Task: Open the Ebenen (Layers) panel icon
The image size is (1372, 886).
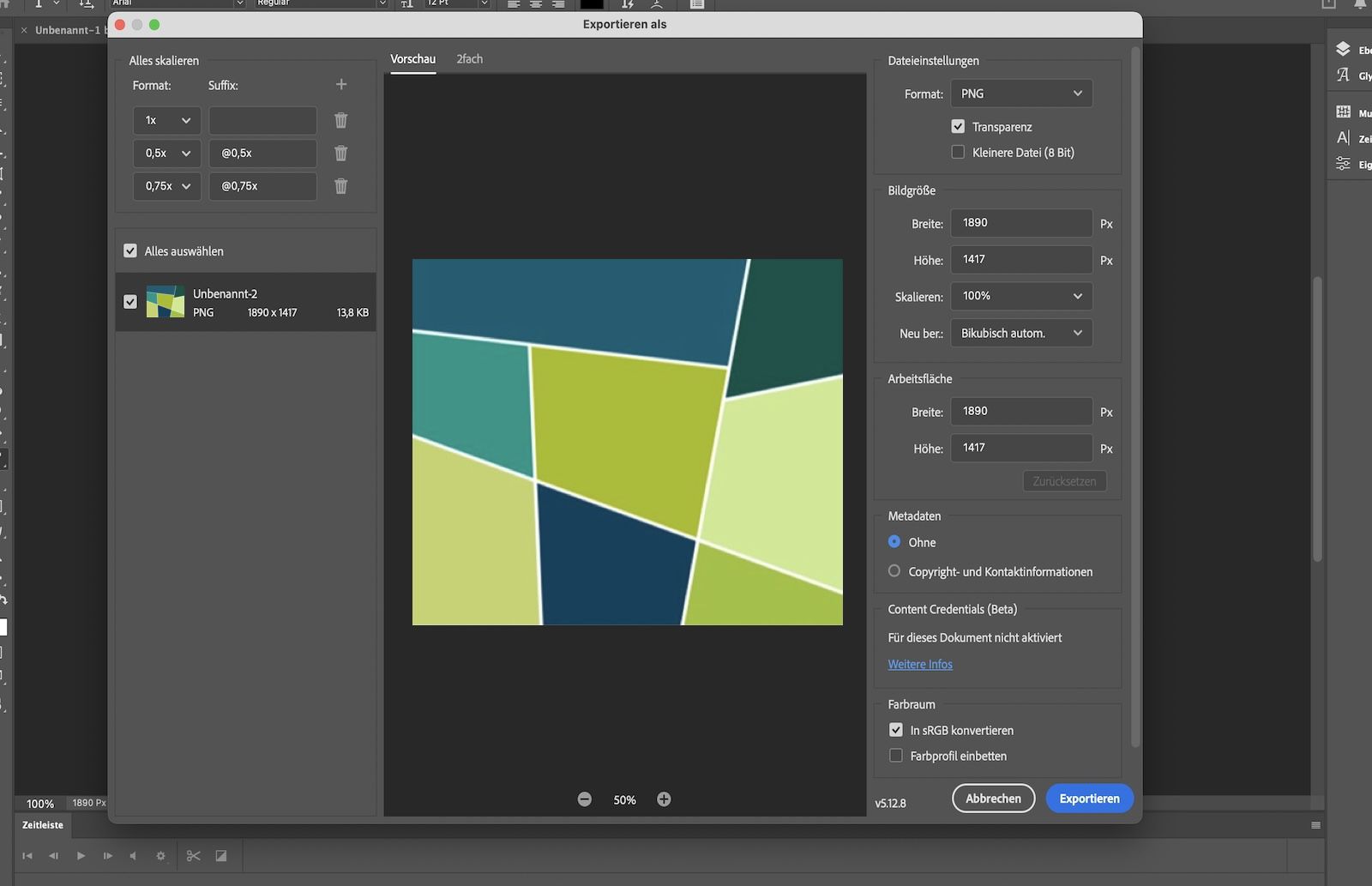Action: [1343, 50]
